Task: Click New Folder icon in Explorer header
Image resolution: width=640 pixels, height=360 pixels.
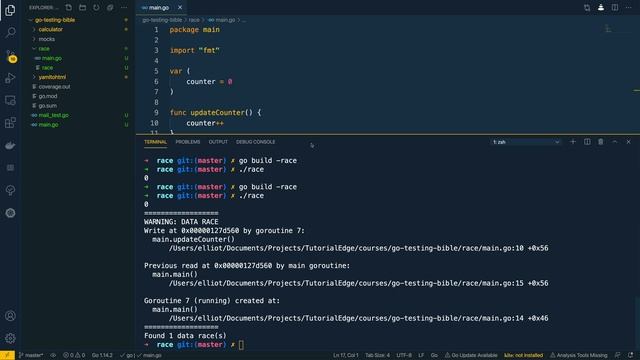Action: point(82,7)
